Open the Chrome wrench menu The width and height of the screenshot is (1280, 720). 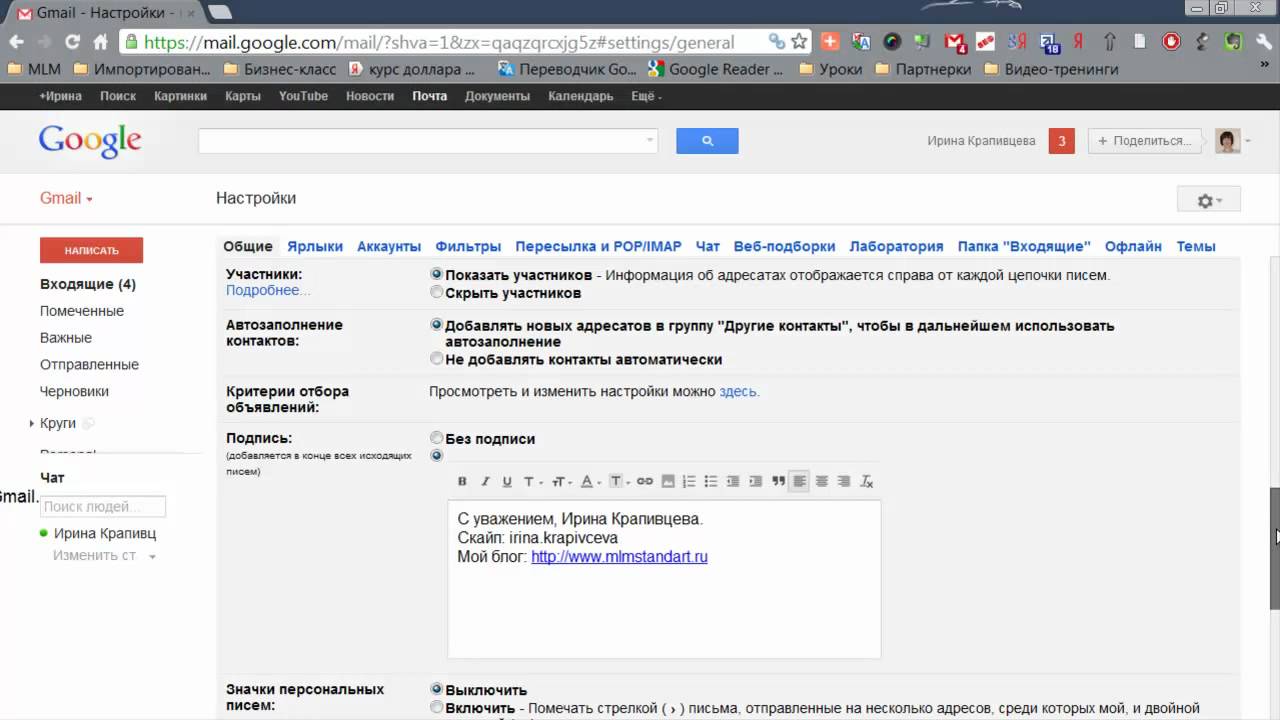[x=1264, y=42]
